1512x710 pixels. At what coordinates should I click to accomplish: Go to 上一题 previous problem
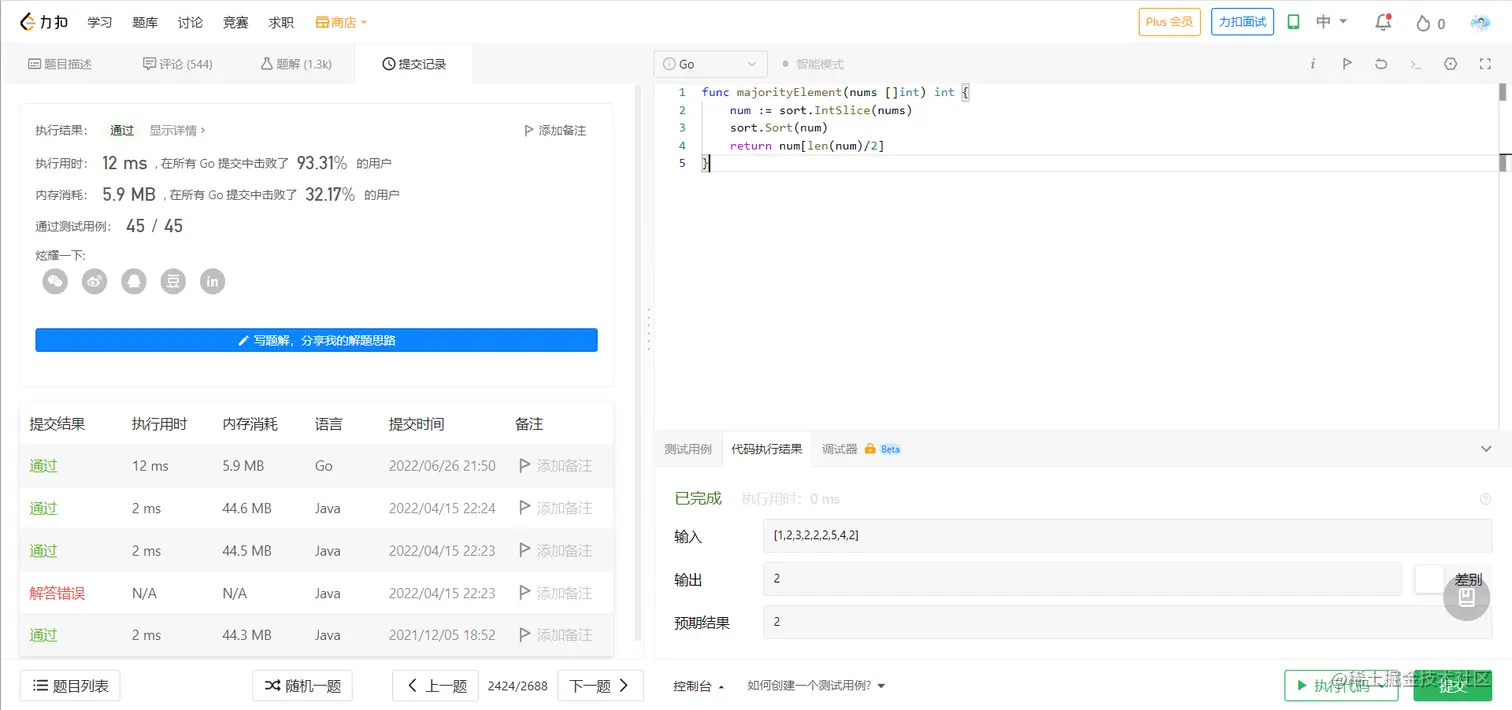pyautogui.click(x=435, y=686)
